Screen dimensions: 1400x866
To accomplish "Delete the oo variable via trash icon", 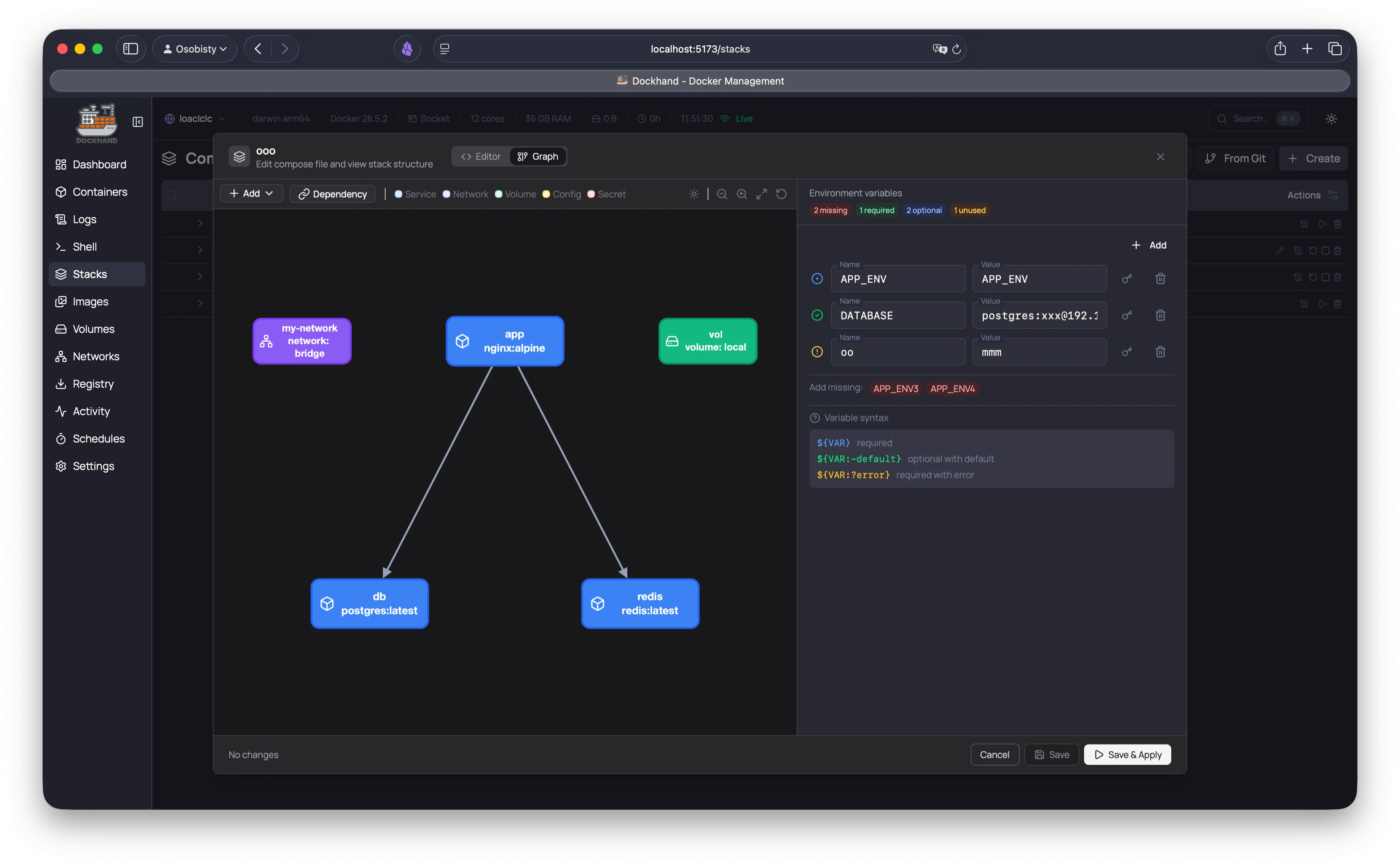I will pyautogui.click(x=1160, y=352).
